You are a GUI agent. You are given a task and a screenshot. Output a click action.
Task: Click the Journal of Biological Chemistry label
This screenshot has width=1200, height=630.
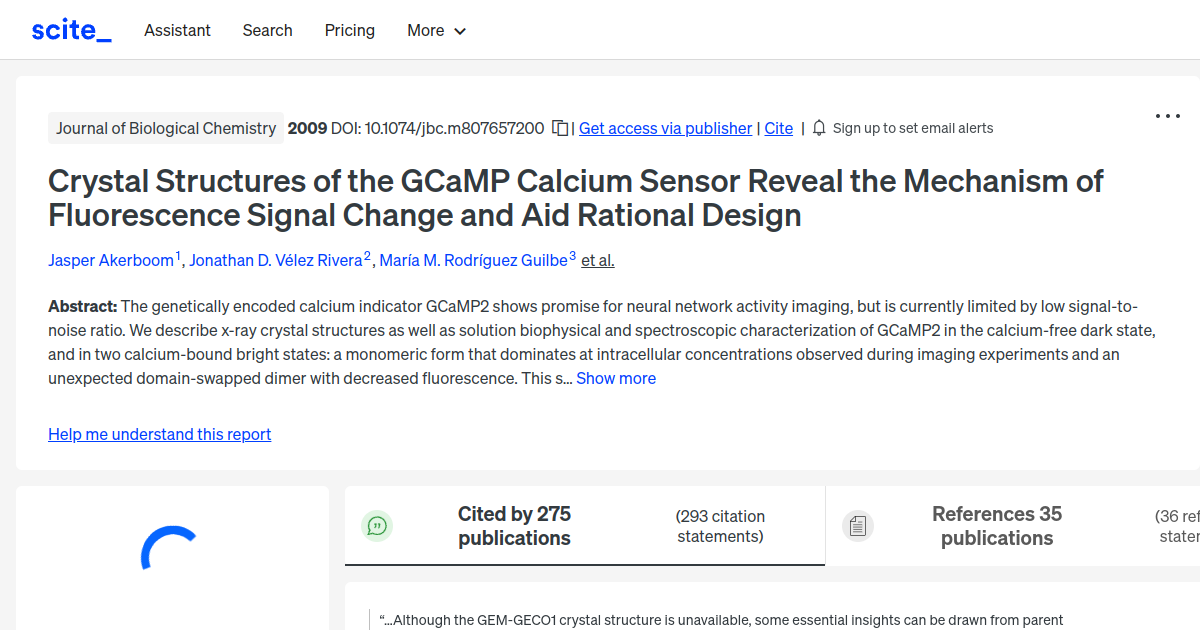[x=166, y=128]
